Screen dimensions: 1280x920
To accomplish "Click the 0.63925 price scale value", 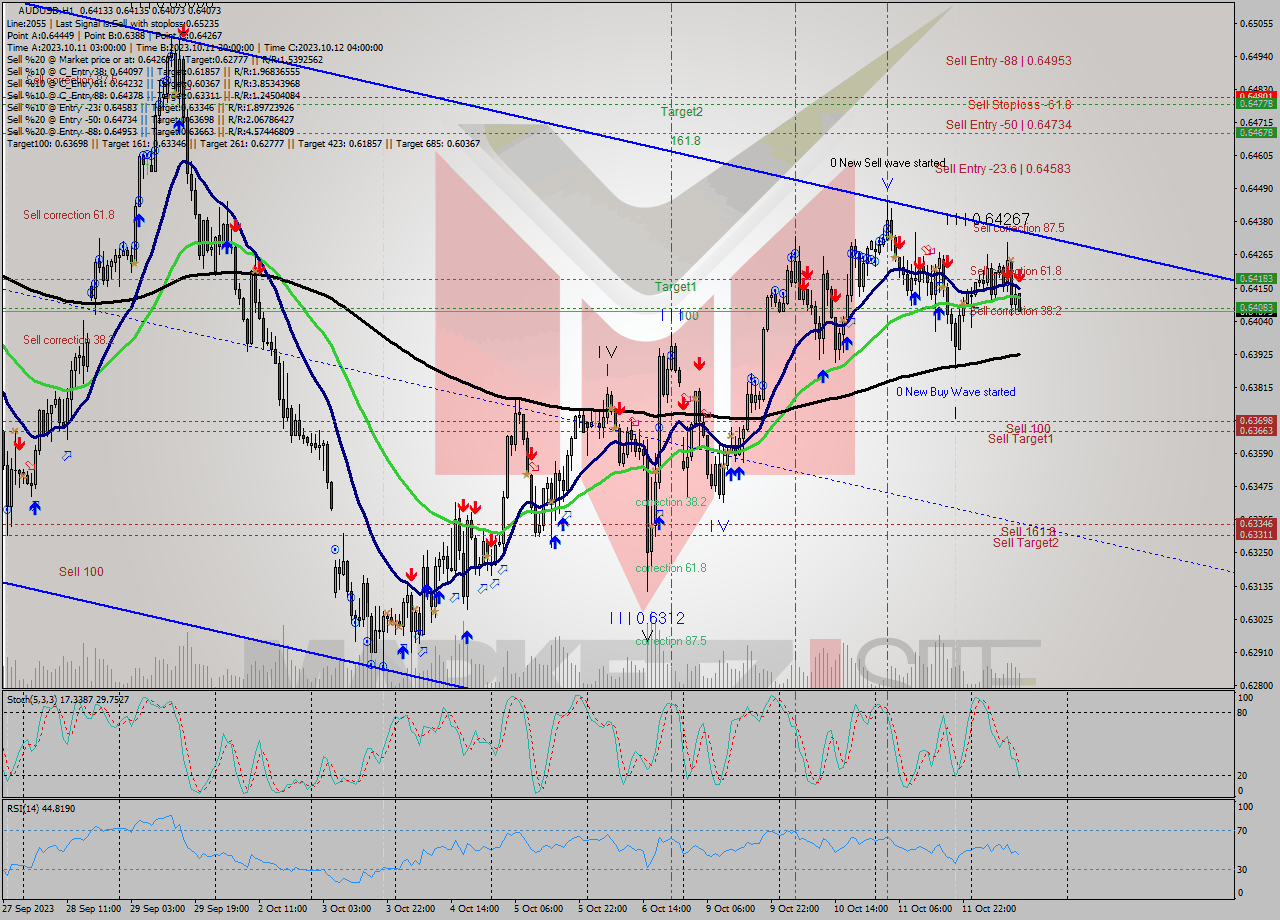I will point(1256,355).
